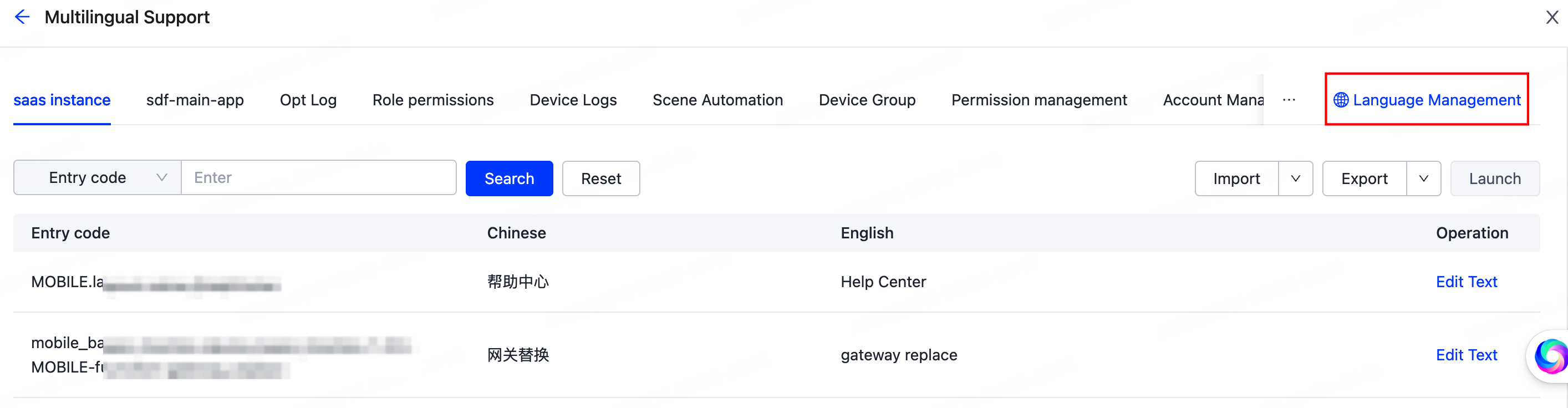Screen dimensions: 1568x408
Task: Select Chinese text 帮助中心
Action: [518, 282]
